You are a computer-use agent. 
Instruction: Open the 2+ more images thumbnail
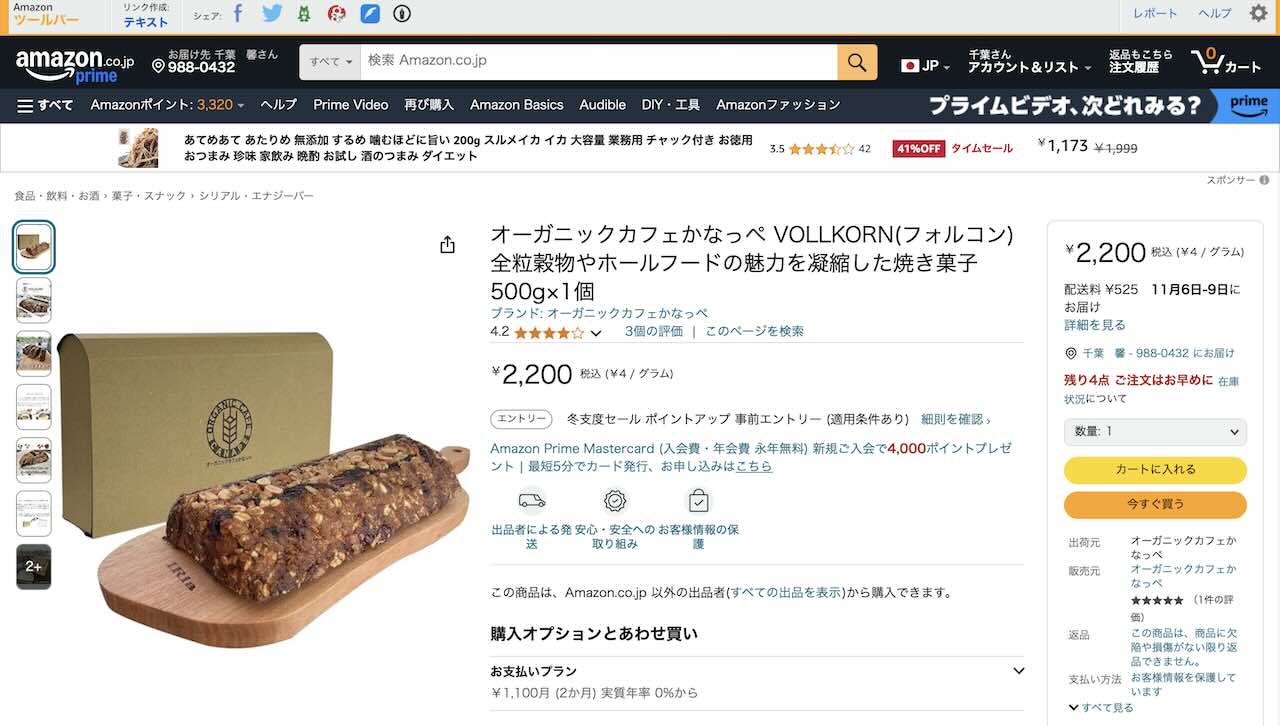[33, 566]
